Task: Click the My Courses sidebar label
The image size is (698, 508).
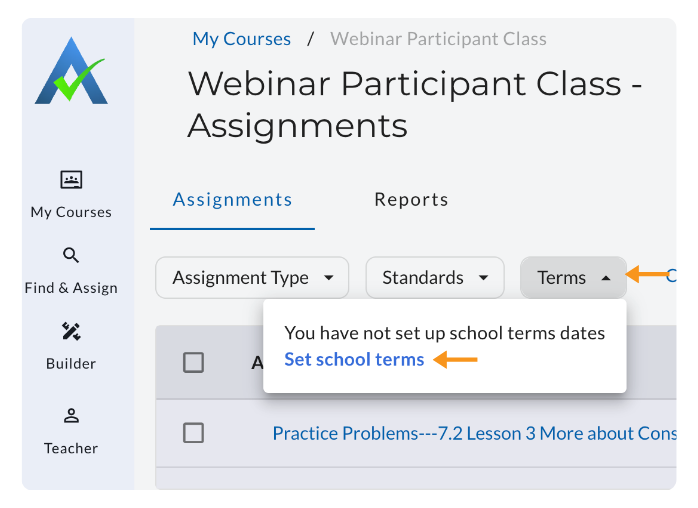Action: (71, 212)
